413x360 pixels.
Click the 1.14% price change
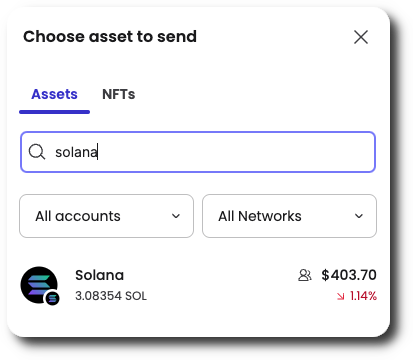pyautogui.click(x=363, y=296)
